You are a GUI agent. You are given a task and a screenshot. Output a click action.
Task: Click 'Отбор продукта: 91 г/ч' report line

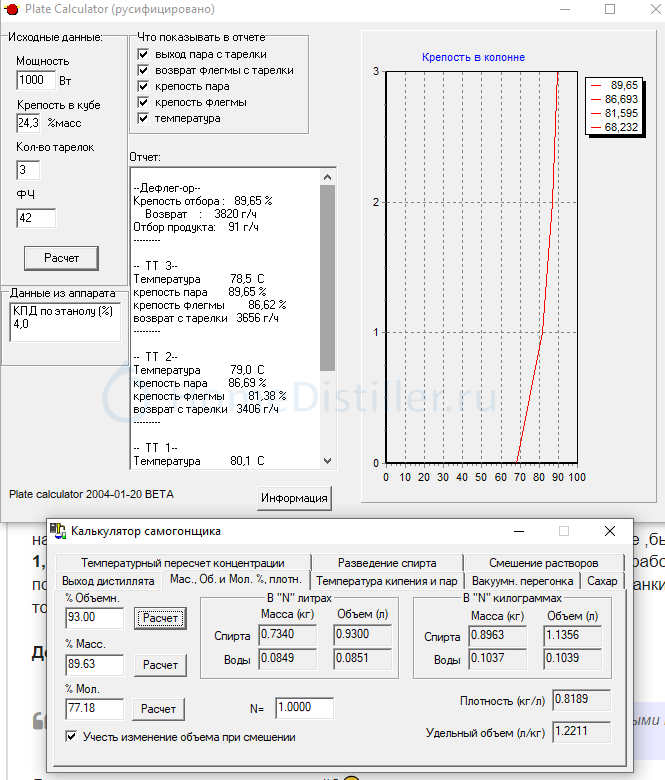pyautogui.click(x=196, y=227)
